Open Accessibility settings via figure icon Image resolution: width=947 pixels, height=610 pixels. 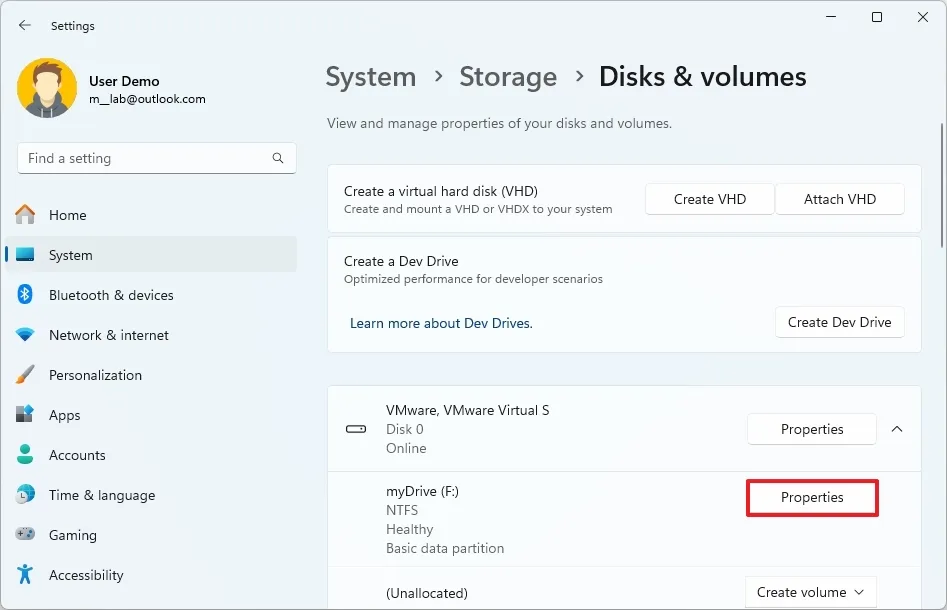pos(25,575)
